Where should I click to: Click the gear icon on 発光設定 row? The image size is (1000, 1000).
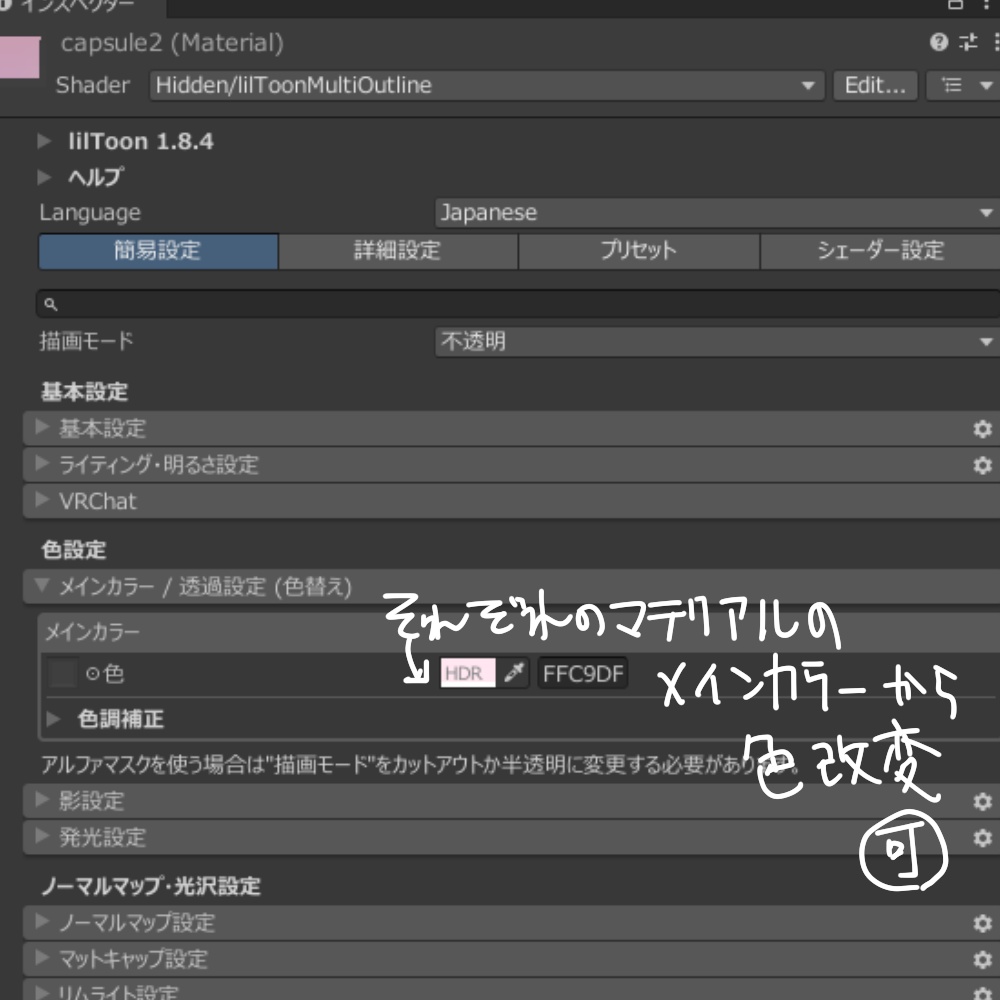coord(981,837)
